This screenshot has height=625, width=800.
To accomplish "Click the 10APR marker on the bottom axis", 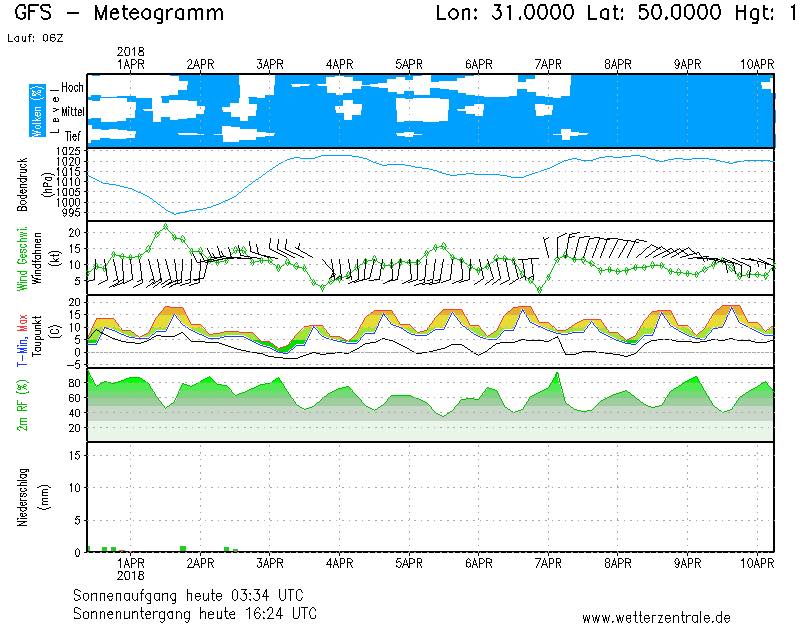I will click(x=757, y=563).
